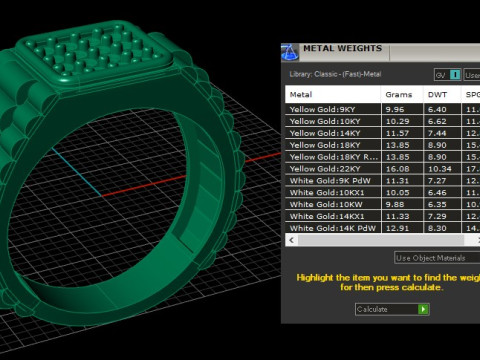Select the Yellow Gold:10KY row
The height and width of the screenshot is (360, 480).
click(x=383, y=121)
